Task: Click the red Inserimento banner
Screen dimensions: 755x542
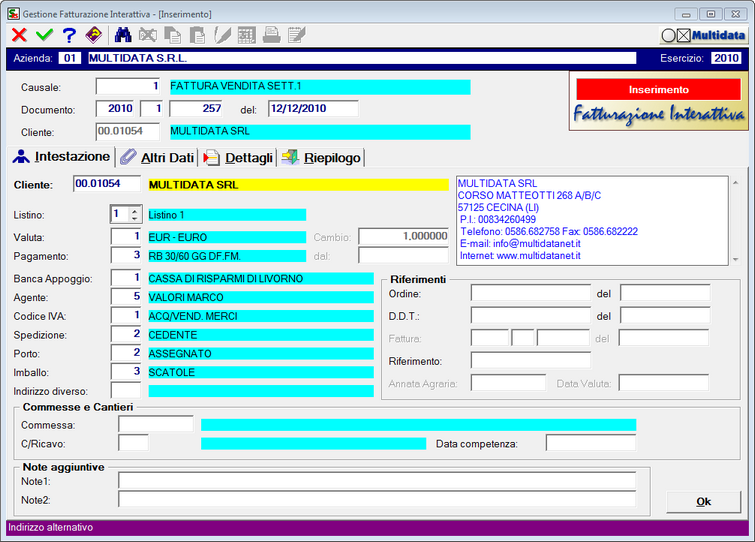Action: coord(658,90)
